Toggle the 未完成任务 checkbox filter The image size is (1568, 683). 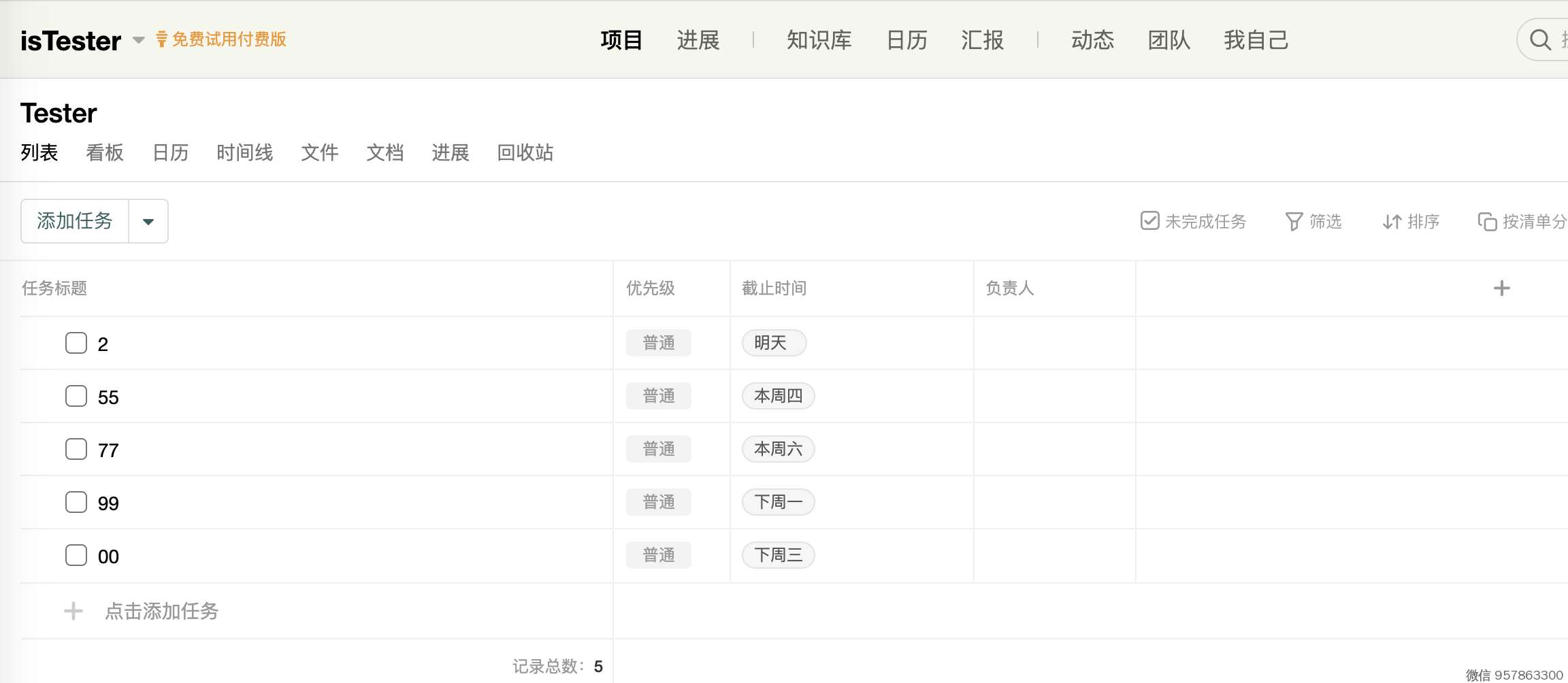[1149, 221]
